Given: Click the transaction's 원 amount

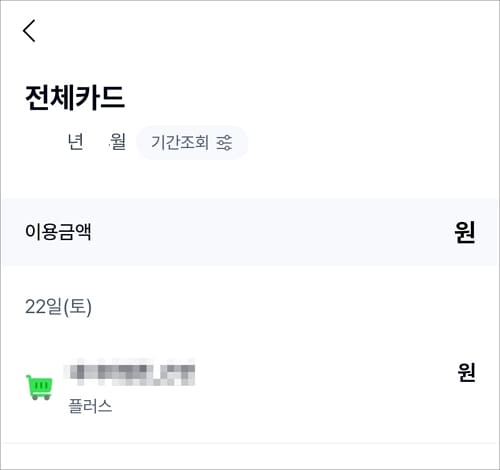Looking at the screenshot, I should [x=466, y=372].
